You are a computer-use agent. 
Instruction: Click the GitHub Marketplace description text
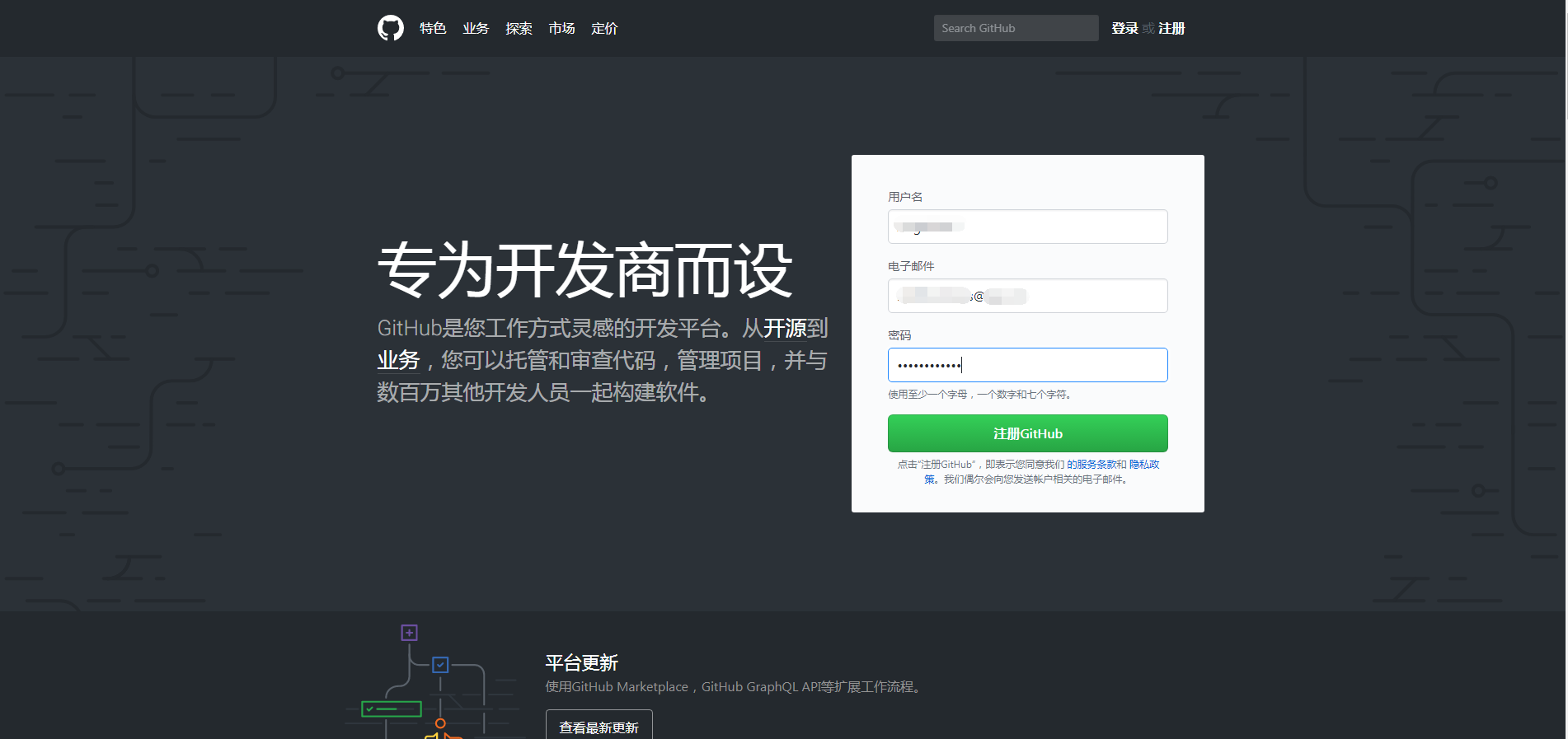tap(734, 686)
